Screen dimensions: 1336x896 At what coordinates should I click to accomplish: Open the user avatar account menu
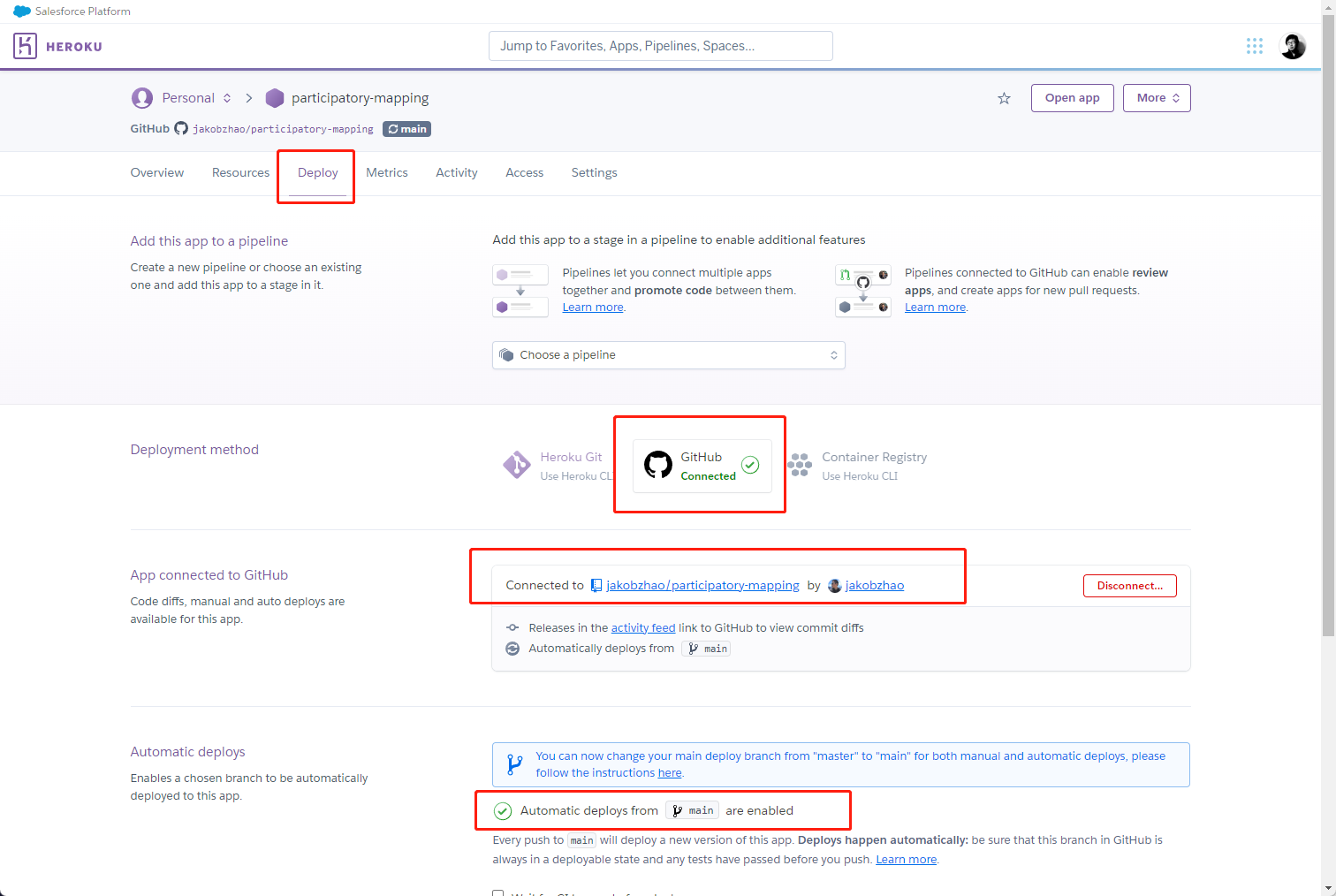tap(1293, 46)
